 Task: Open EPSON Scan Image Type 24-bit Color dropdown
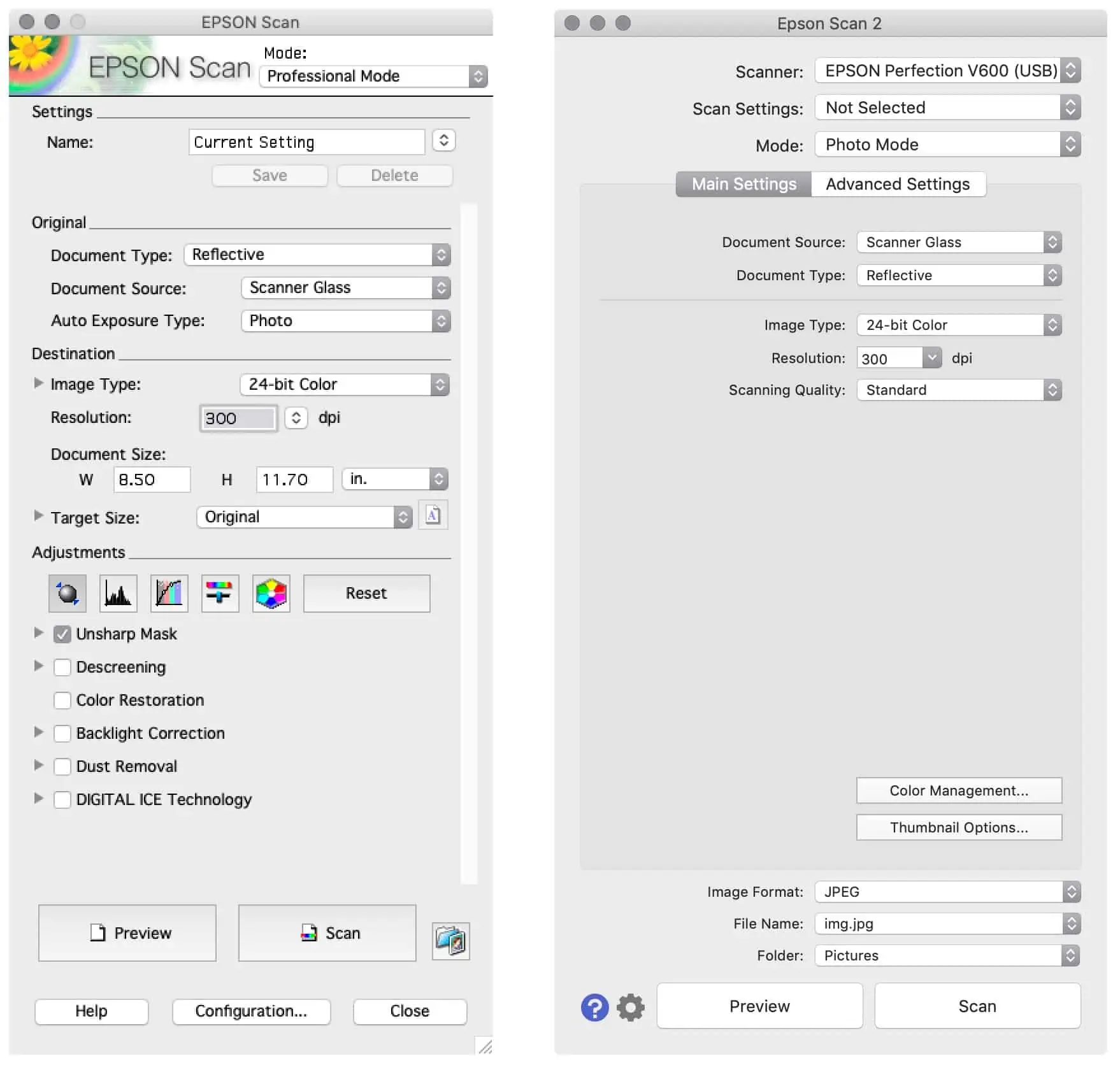tap(345, 385)
